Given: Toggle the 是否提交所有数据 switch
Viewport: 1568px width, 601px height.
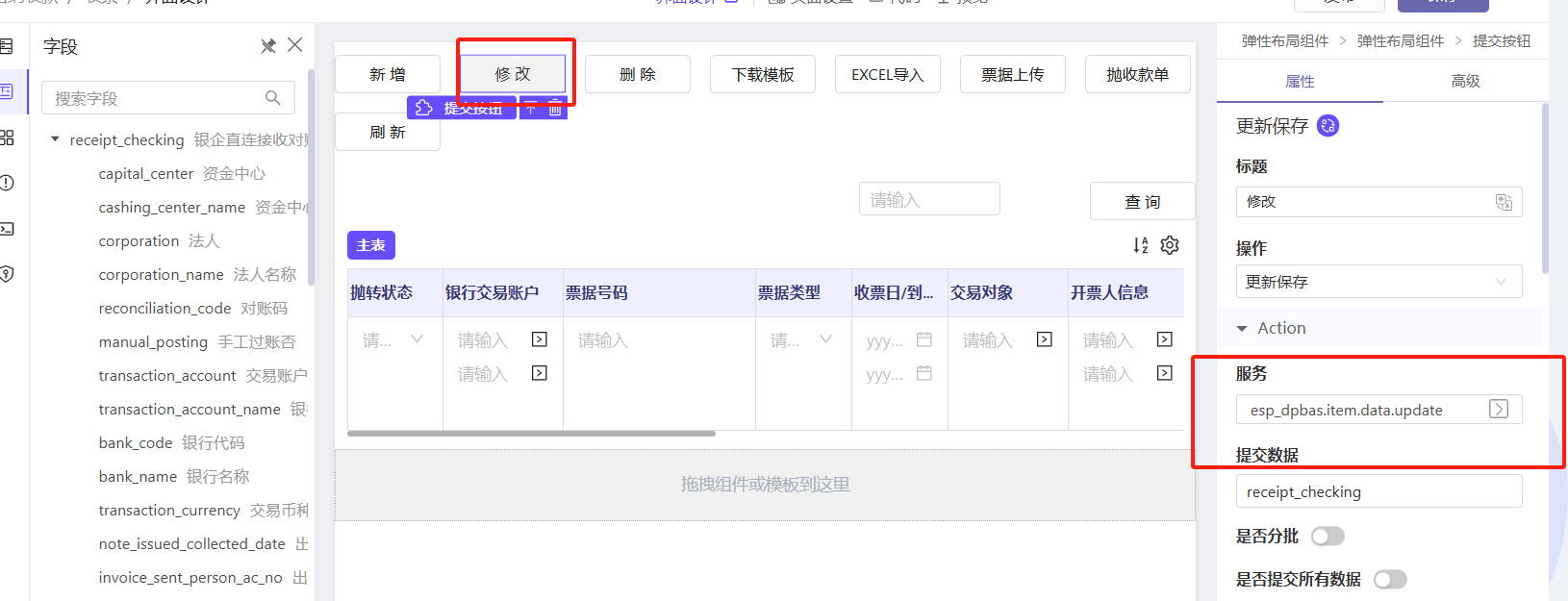Looking at the screenshot, I should (x=1390, y=579).
